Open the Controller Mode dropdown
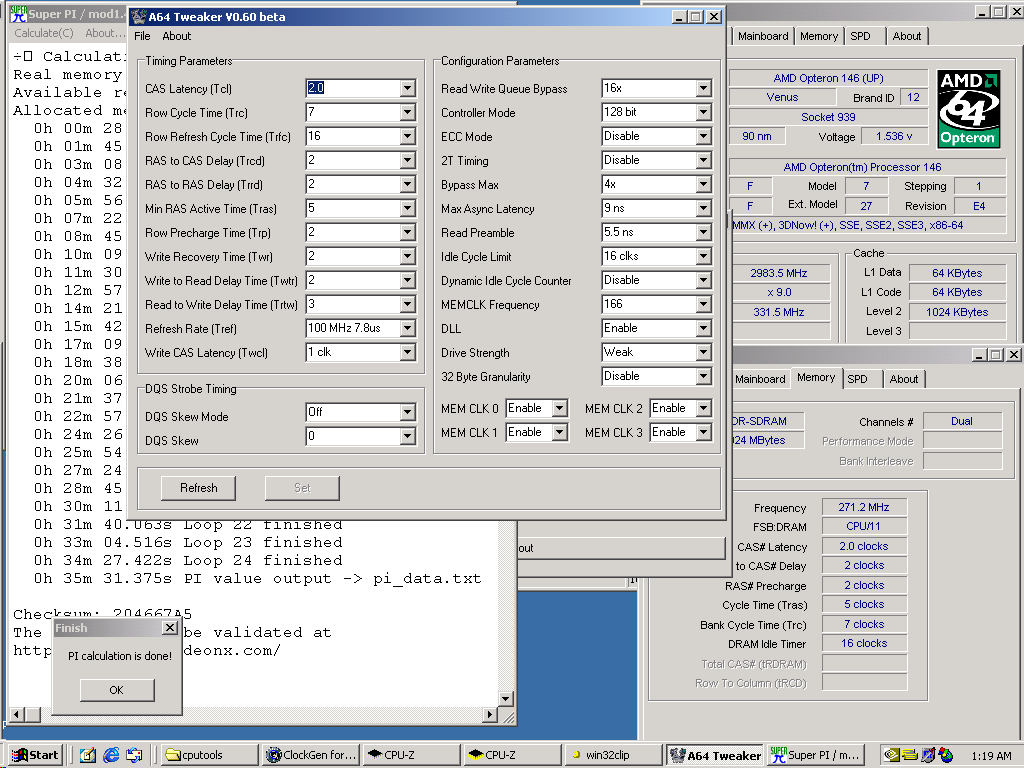Screen dimensions: 1024x768 click(703, 112)
